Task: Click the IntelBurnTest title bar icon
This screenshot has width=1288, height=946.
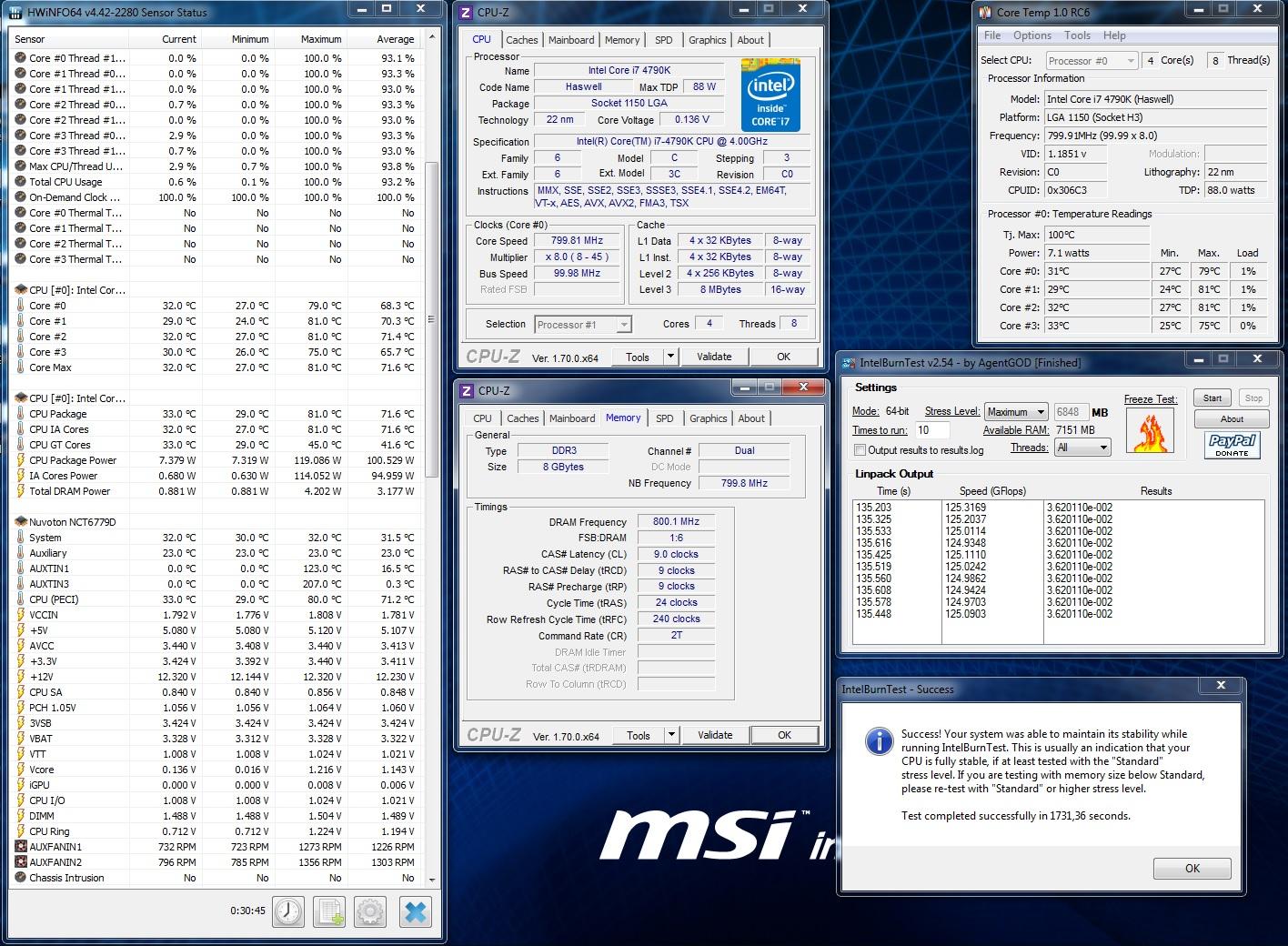Action: click(x=849, y=362)
